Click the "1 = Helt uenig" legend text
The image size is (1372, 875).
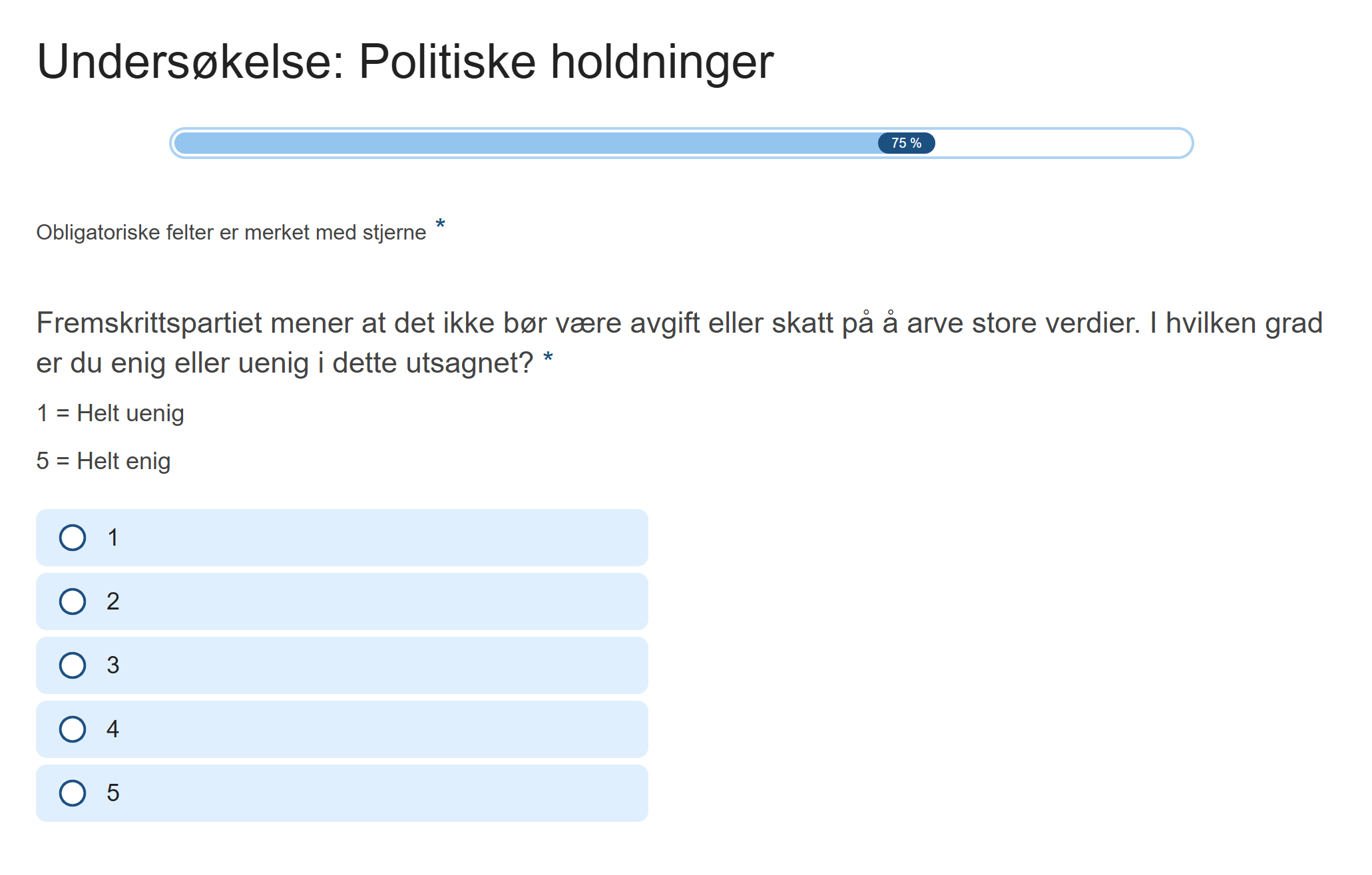click(111, 413)
